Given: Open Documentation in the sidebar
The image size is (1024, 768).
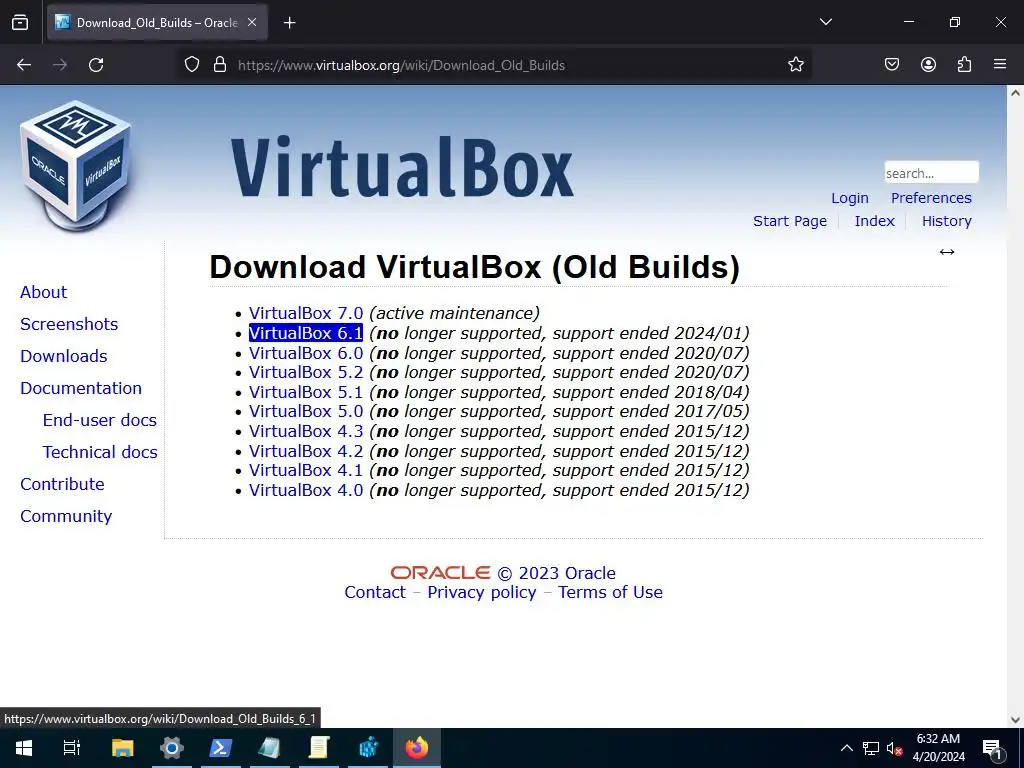Looking at the screenshot, I should pos(80,388).
